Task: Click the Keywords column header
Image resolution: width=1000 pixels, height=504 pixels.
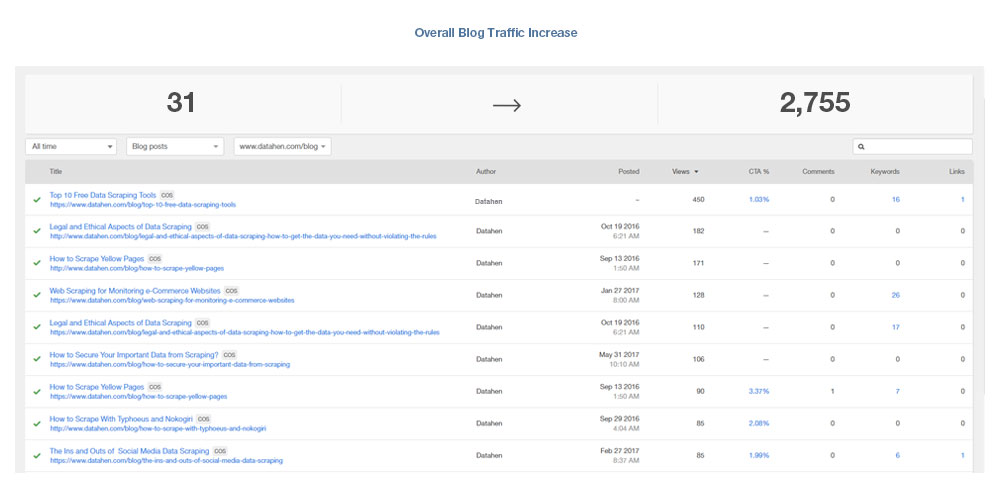Action: click(x=885, y=172)
